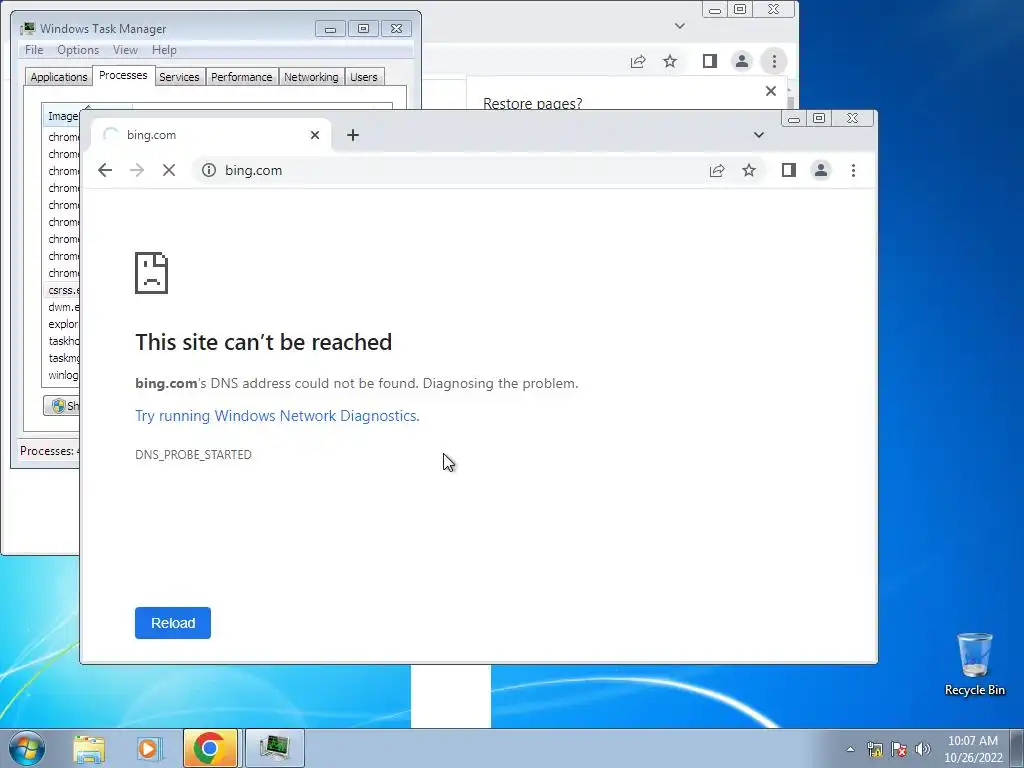Three-dot menu in background Chrome window
This screenshot has width=1024, height=768.
775,61
